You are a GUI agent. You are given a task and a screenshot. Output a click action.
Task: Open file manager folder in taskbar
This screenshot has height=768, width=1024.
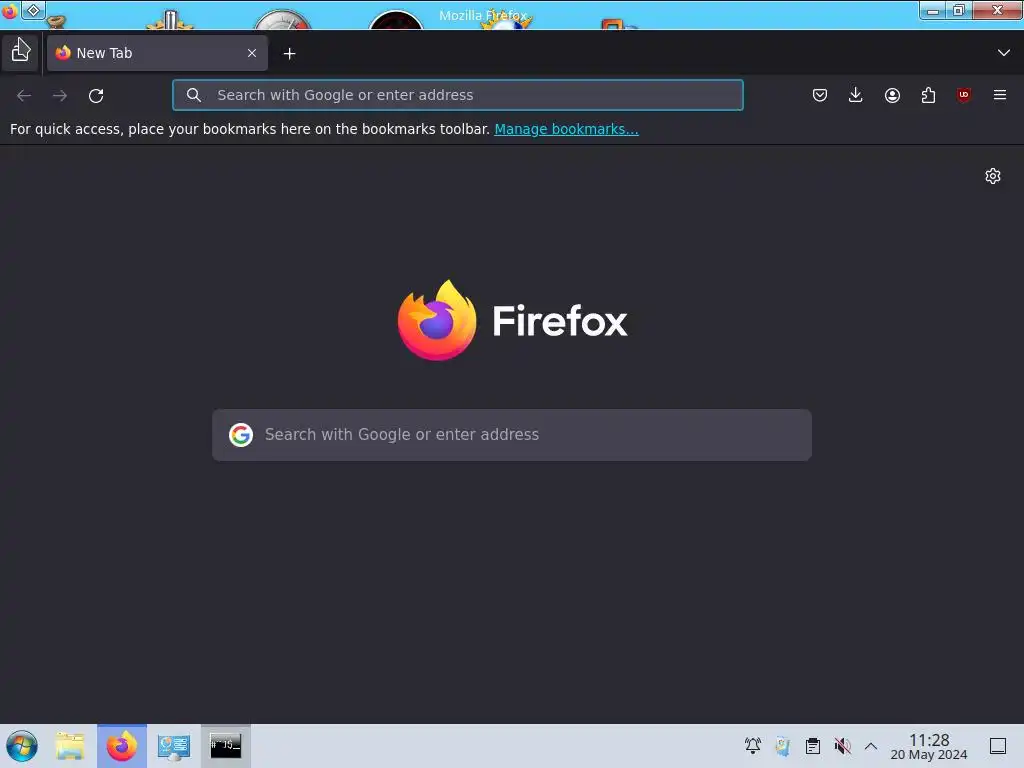tap(70, 746)
